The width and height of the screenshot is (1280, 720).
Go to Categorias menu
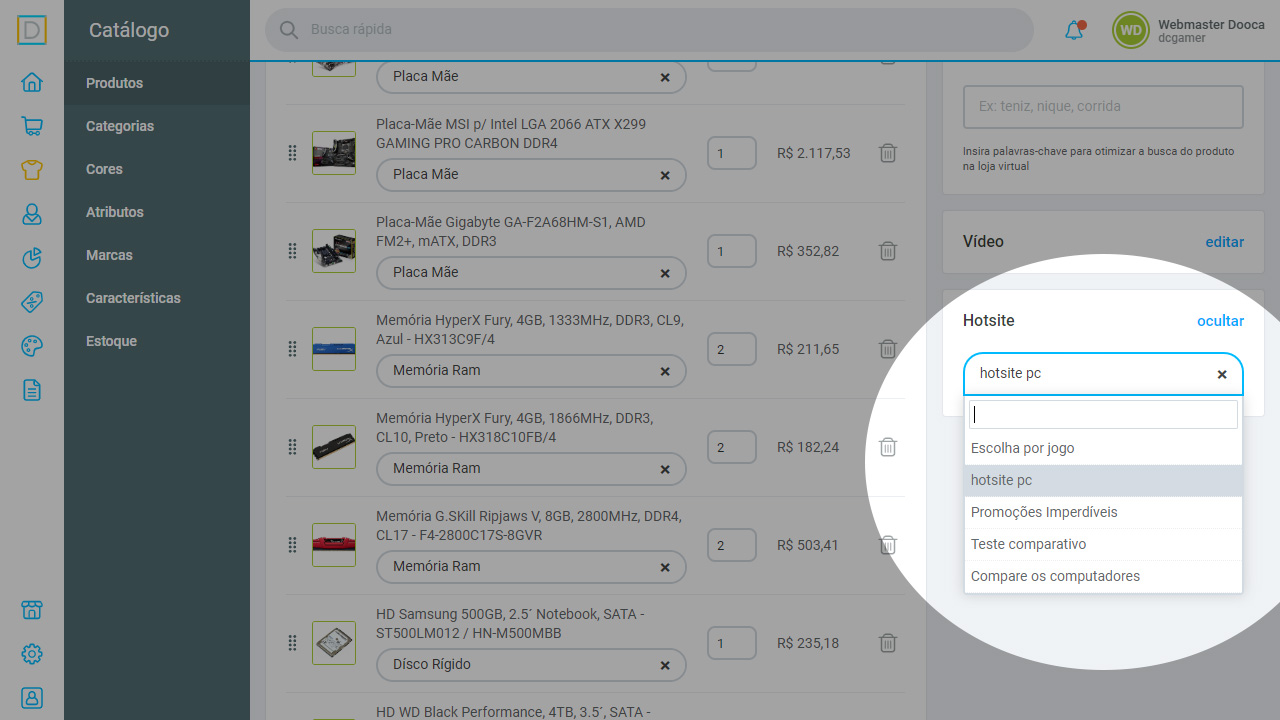(157, 126)
